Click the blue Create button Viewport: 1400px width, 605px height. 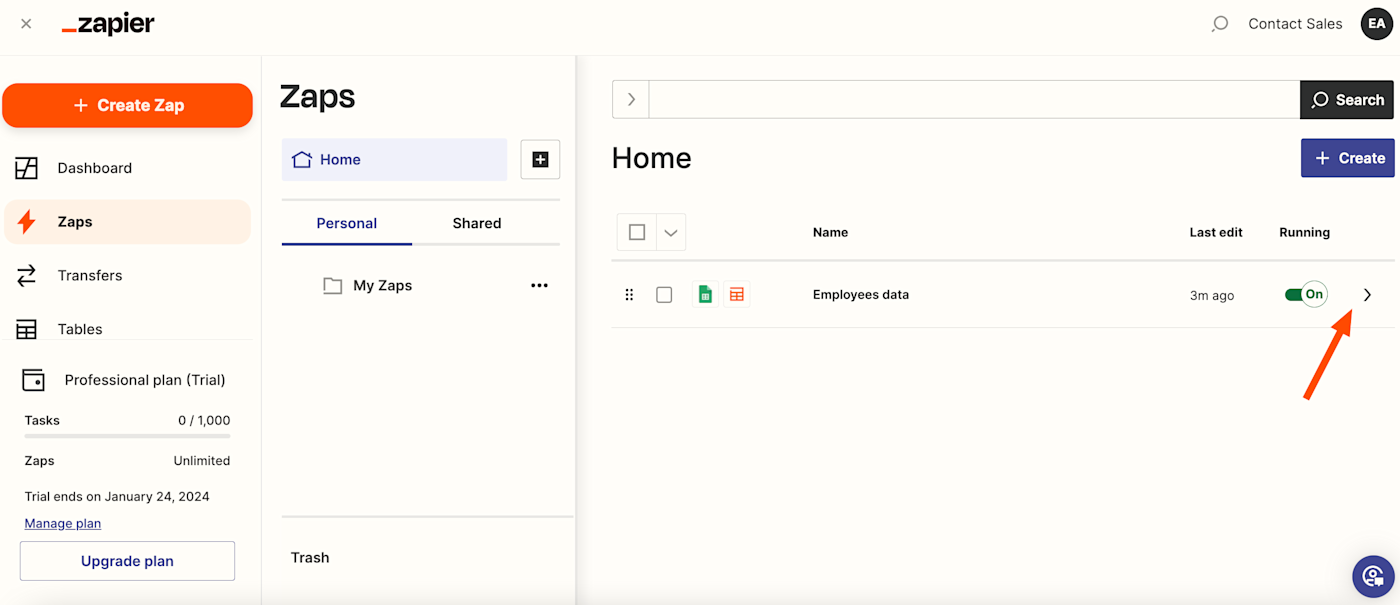(x=1348, y=158)
